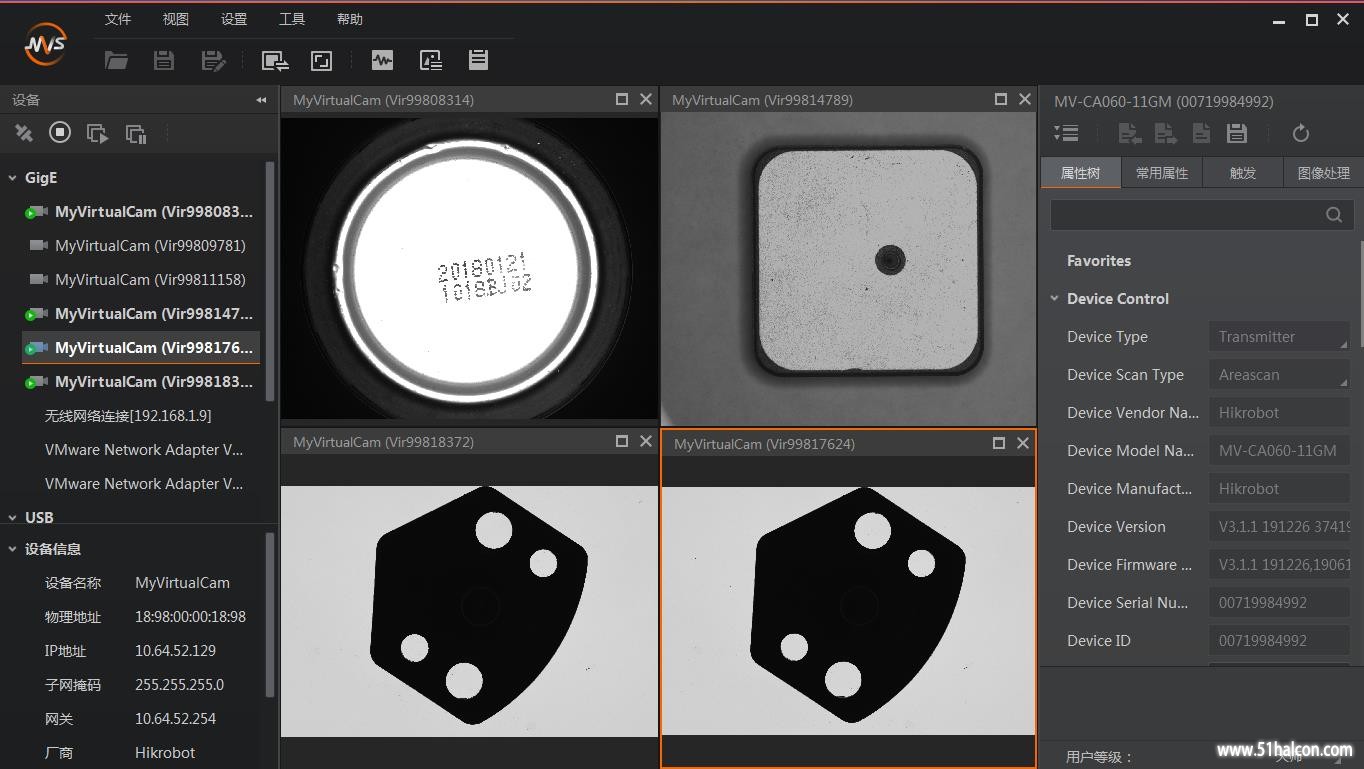The height and width of the screenshot is (769, 1364).
Task: Open file using the folder icon in toolbar
Action: (x=117, y=61)
